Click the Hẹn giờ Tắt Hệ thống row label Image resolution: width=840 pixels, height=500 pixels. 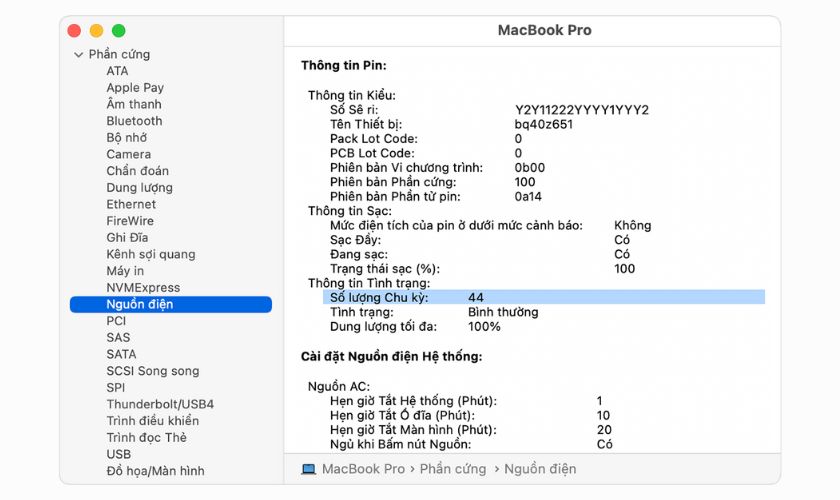414,401
